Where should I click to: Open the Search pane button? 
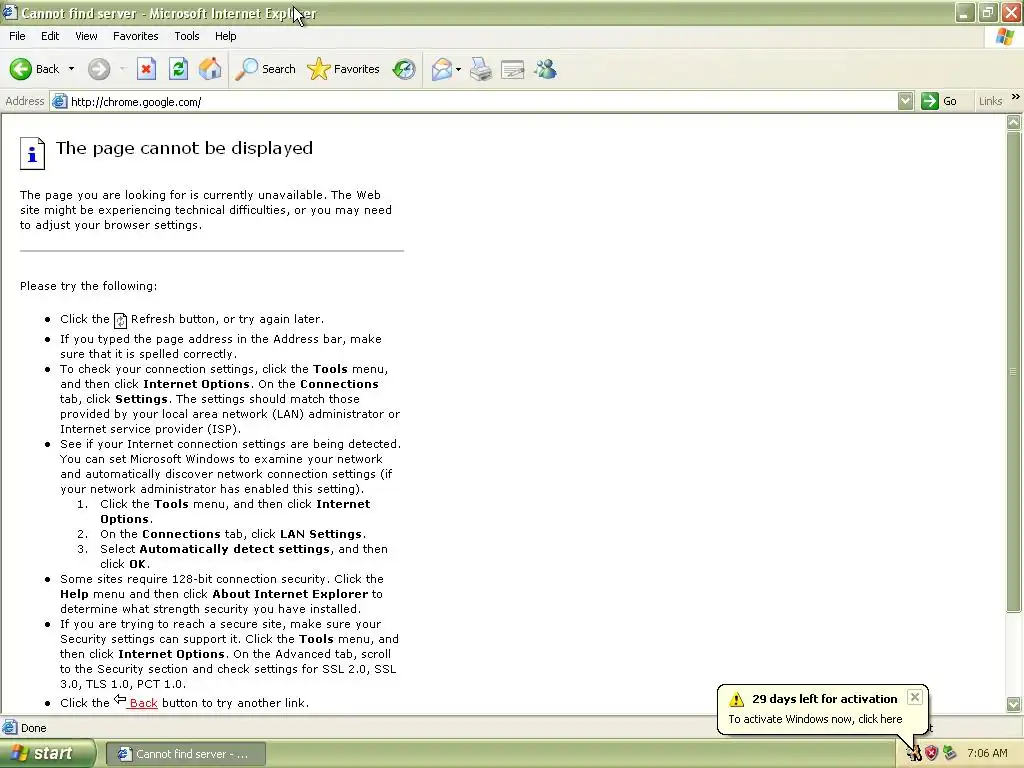(265, 69)
